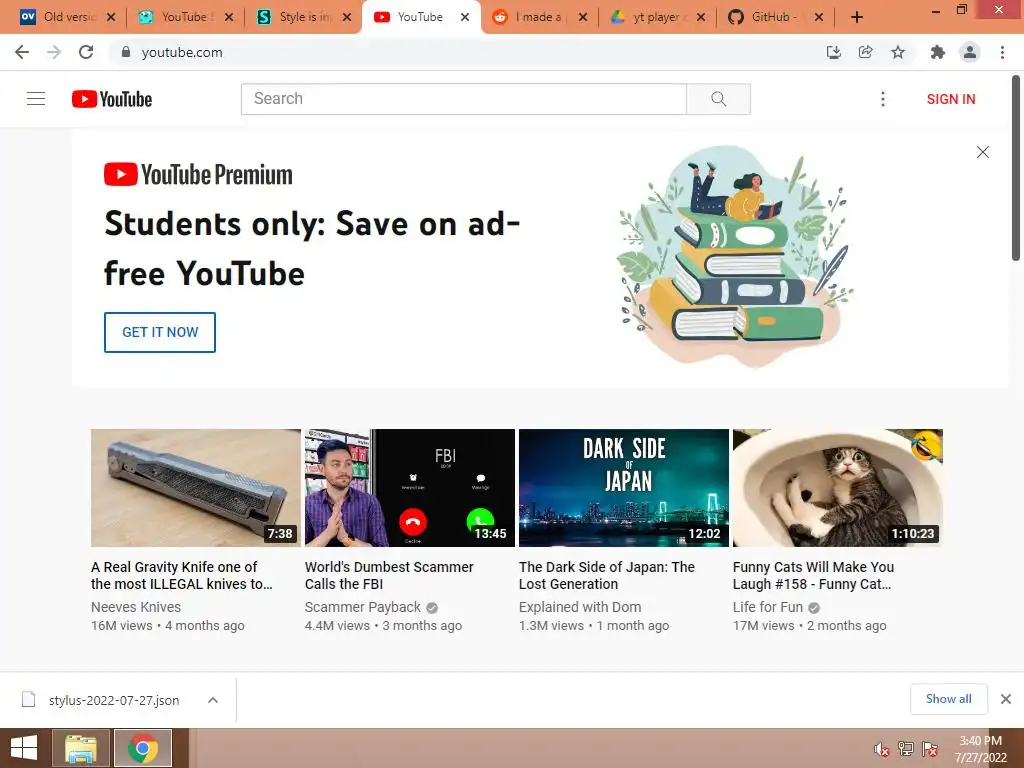The image size is (1024, 768).
Task: Open the Dark Side of Japan thumbnail
Action: coord(624,488)
